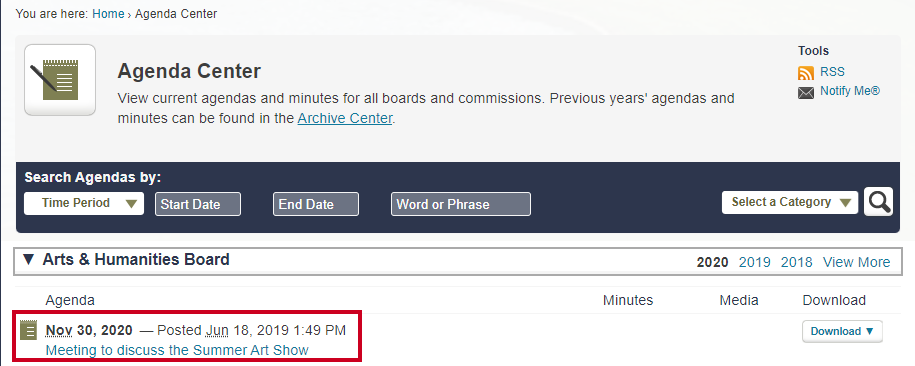Screen dimensions: 915x366
Task: Switch to the 2019 agendas tab
Action: click(755, 262)
